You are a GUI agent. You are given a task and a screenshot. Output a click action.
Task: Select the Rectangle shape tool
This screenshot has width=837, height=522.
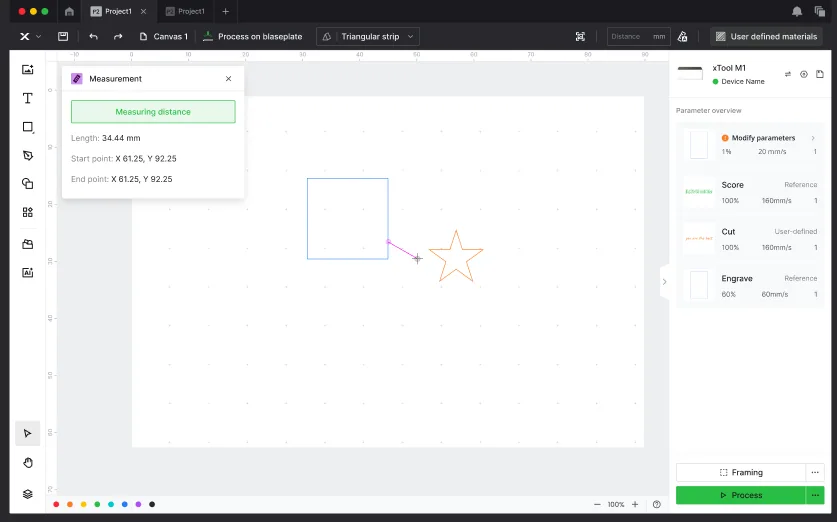pos(28,127)
